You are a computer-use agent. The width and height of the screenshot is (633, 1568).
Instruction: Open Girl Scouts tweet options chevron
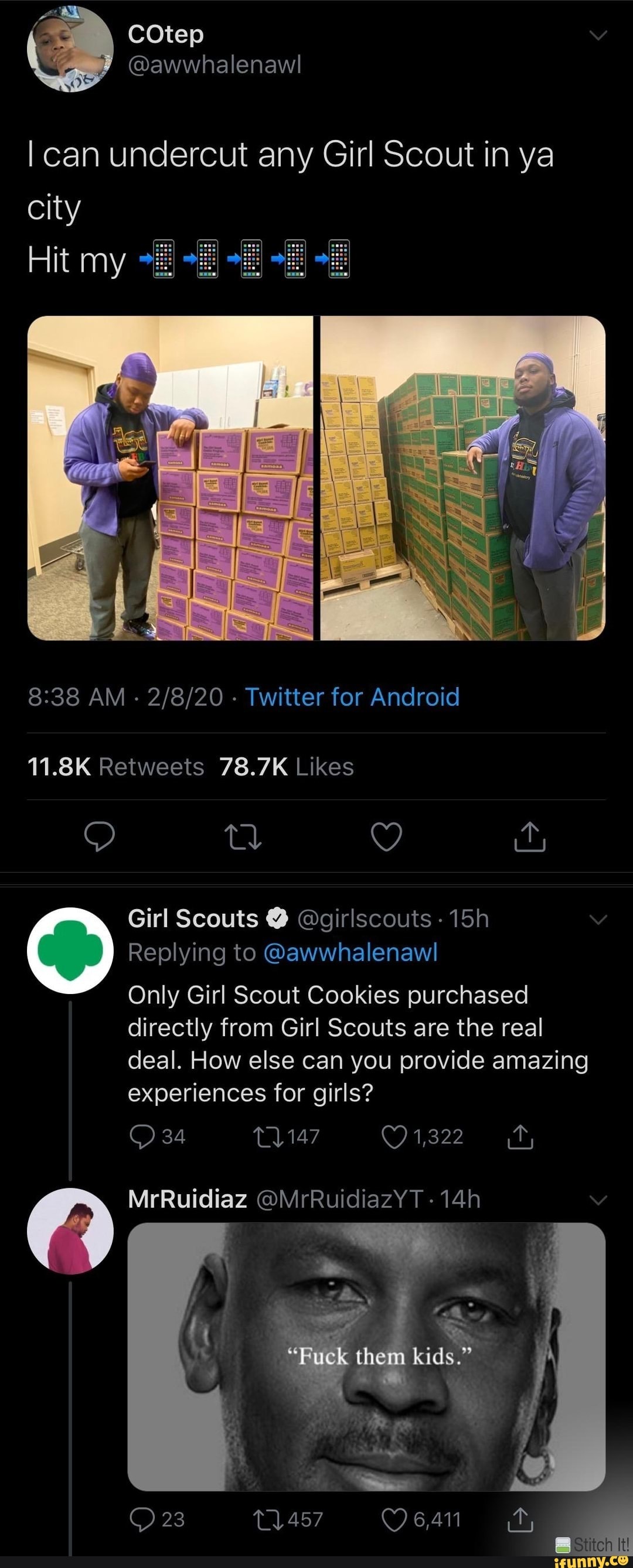[x=599, y=920]
